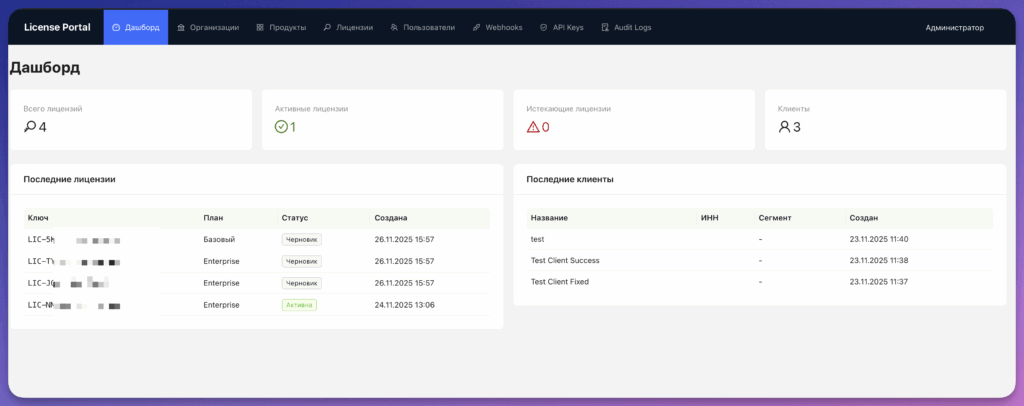Click the Webhooks link icon
The image size is (1024, 406).
tap(477, 28)
